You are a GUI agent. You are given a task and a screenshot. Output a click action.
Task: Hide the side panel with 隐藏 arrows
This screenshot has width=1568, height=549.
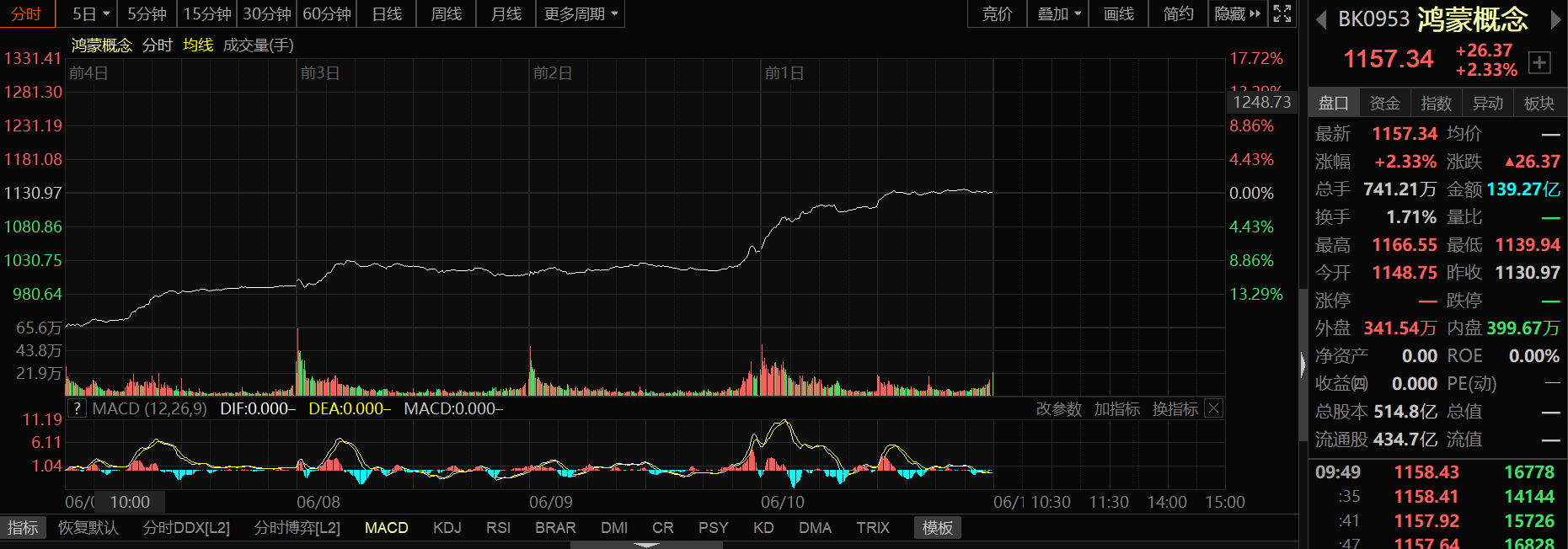pos(1238,14)
